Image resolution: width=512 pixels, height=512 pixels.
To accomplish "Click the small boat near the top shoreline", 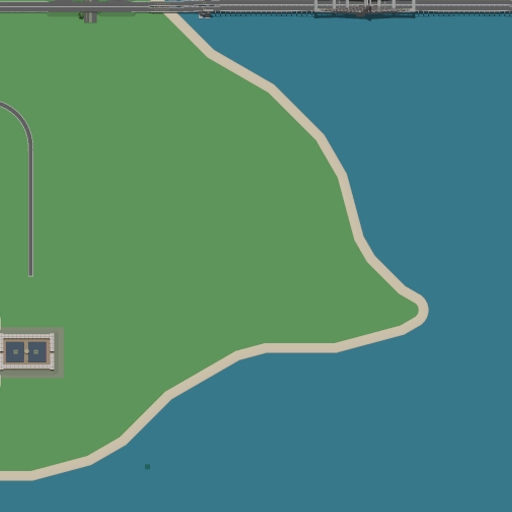I will pos(205,14).
